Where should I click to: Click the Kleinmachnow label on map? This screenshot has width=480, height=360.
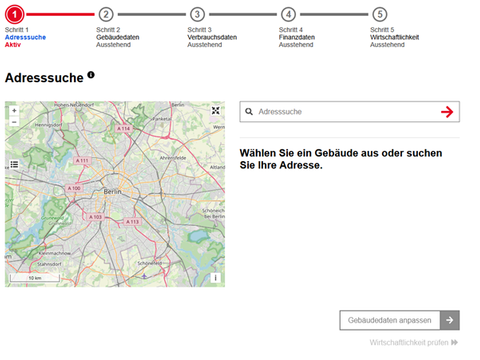click(x=54, y=253)
